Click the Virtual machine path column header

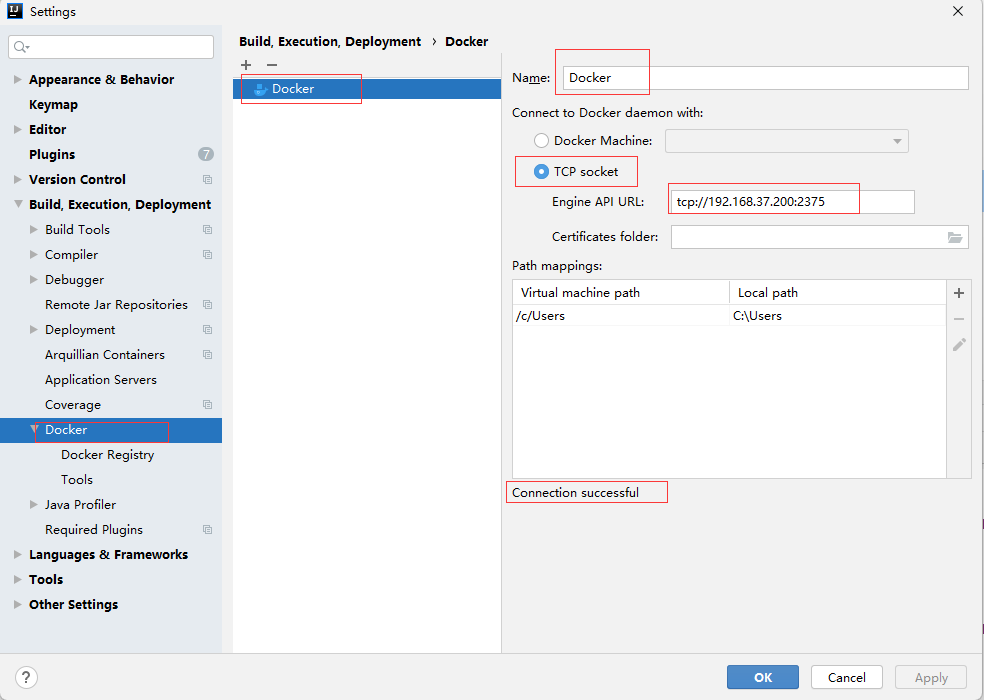(x=621, y=293)
